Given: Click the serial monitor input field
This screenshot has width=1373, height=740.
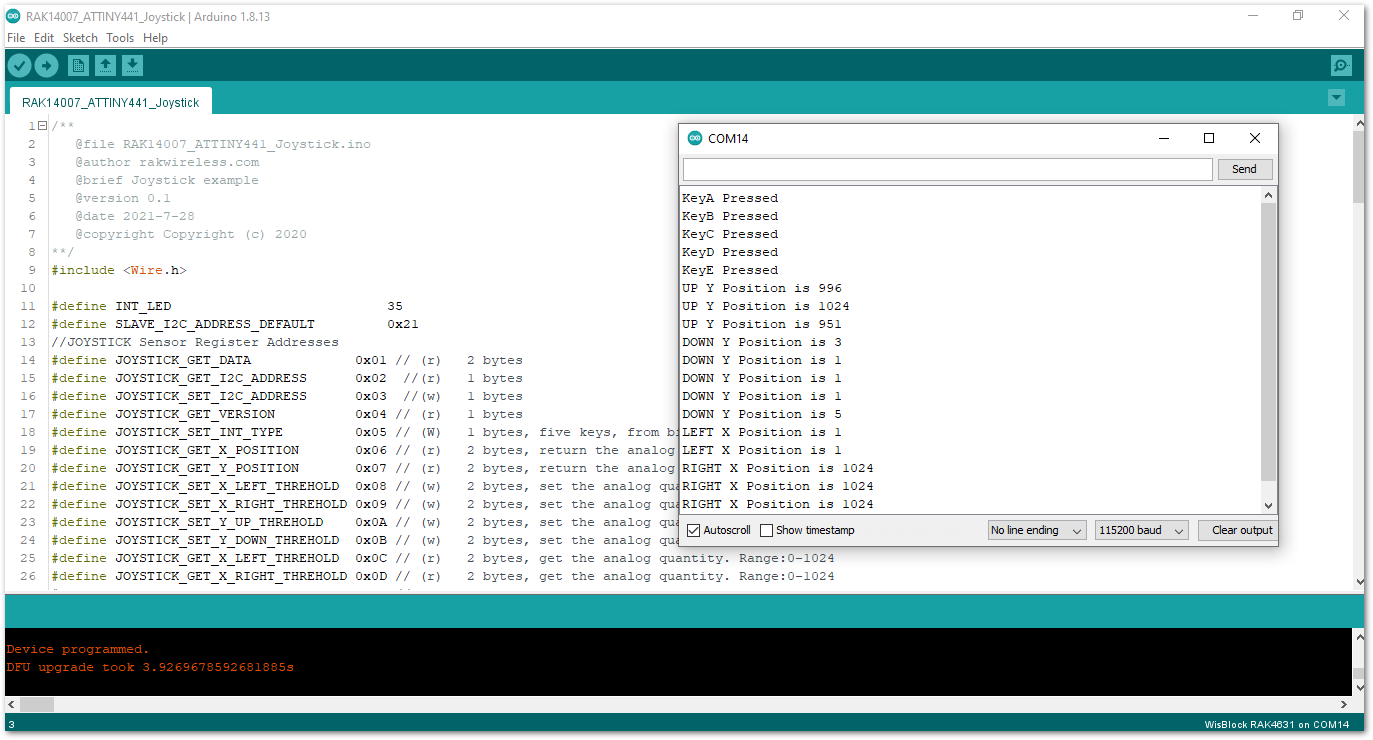Looking at the screenshot, I should [x=947, y=169].
